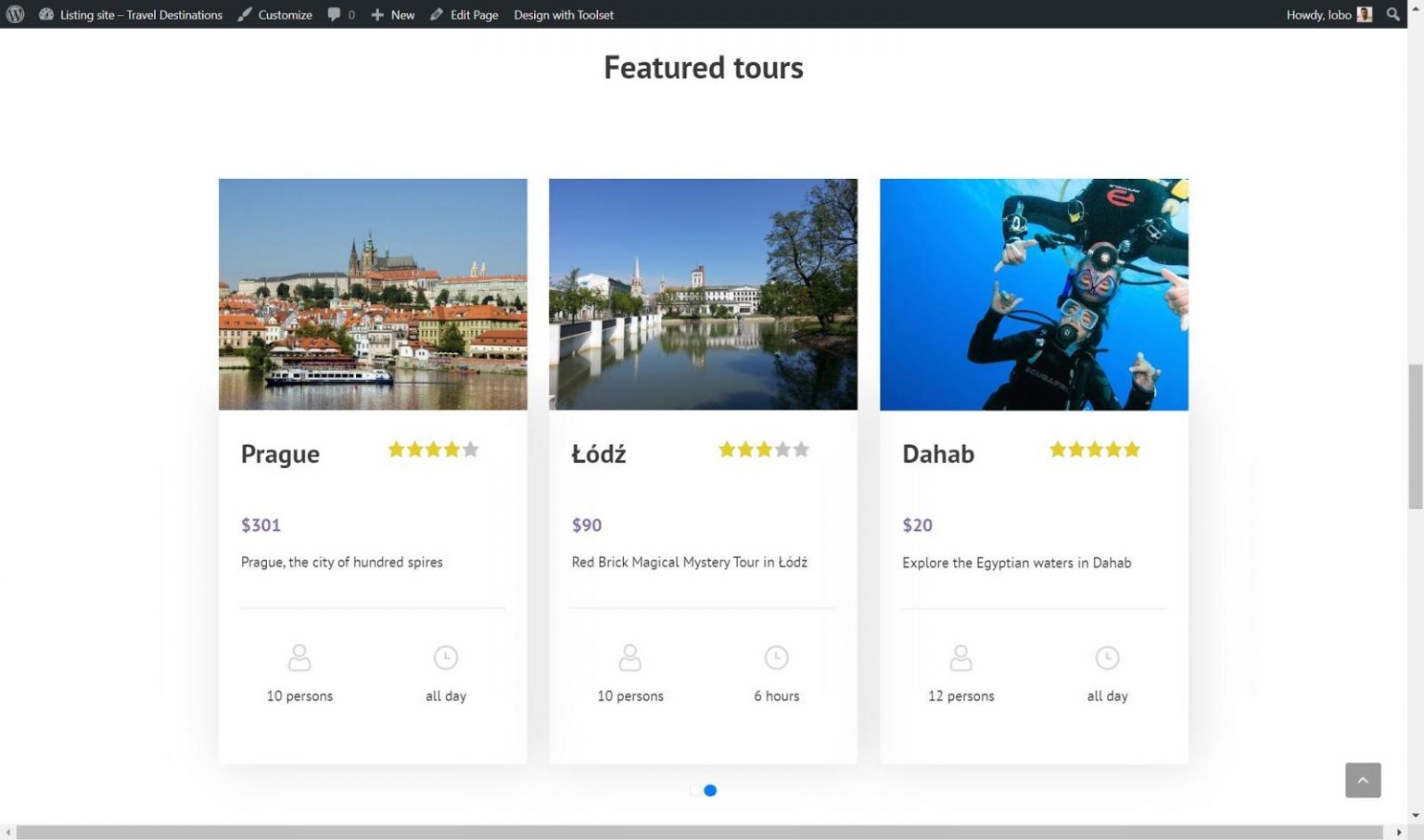This screenshot has height=840, width=1424.
Task: Click Edit Page in the admin bar
Action: 465,14
